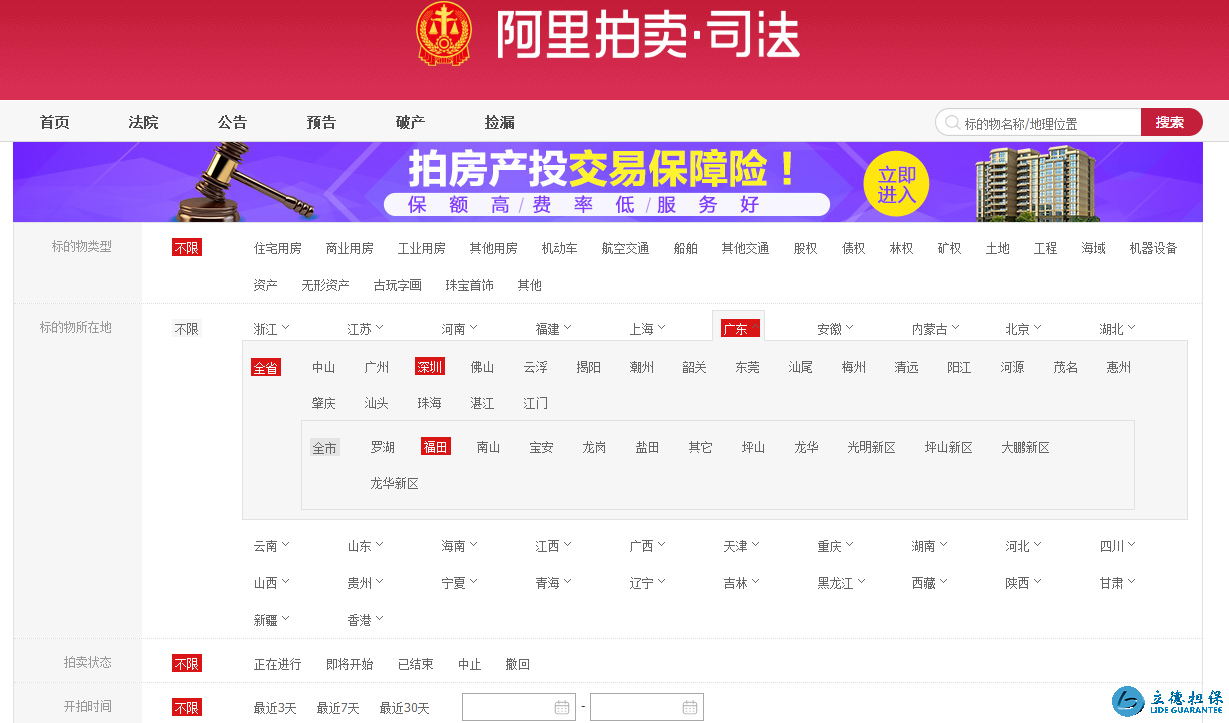Collapse the selected 广东 province tab
The width and height of the screenshot is (1229, 723).
(x=739, y=328)
